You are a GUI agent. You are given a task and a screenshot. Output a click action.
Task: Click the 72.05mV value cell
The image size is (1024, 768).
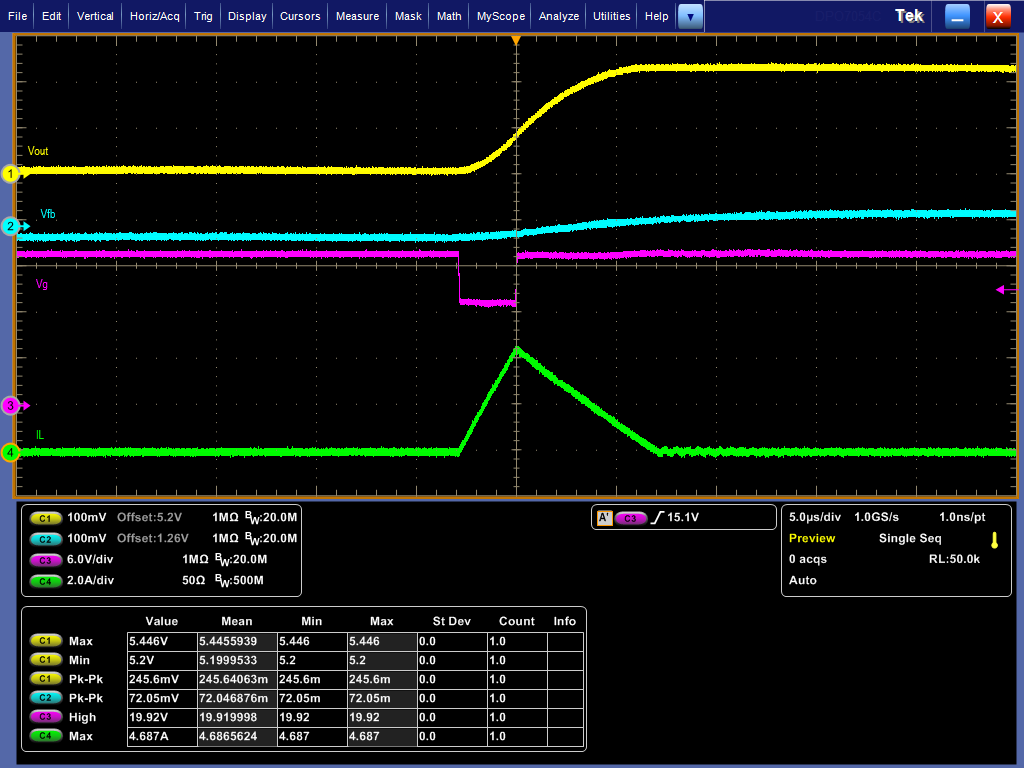tap(162, 698)
